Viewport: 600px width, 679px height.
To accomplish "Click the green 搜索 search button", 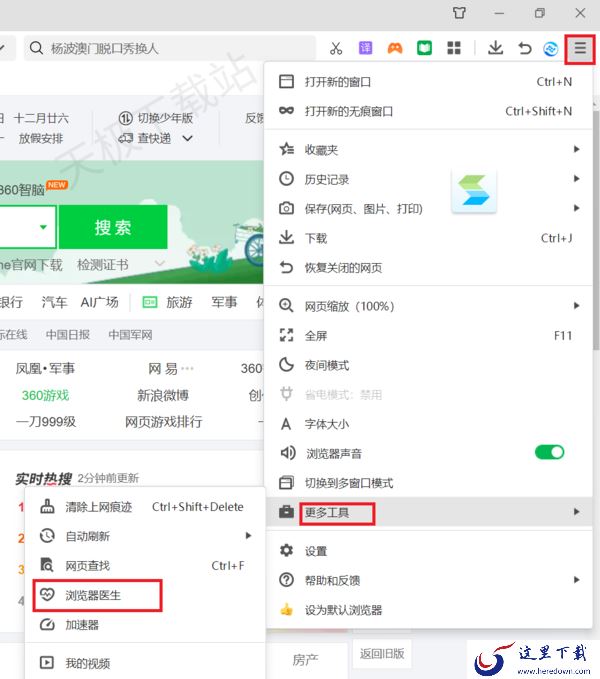I will [x=113, y=227].
